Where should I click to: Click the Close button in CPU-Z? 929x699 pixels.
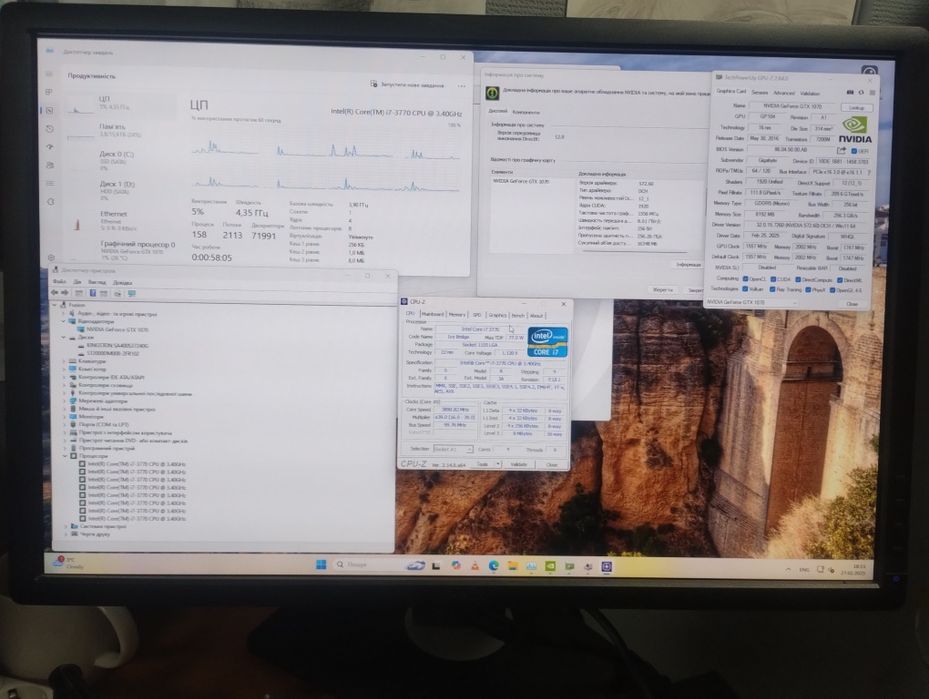552,464
